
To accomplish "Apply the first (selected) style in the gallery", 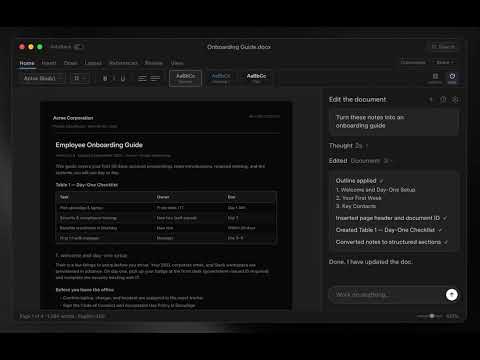I will pyautogui.click(x=185, y=78).
